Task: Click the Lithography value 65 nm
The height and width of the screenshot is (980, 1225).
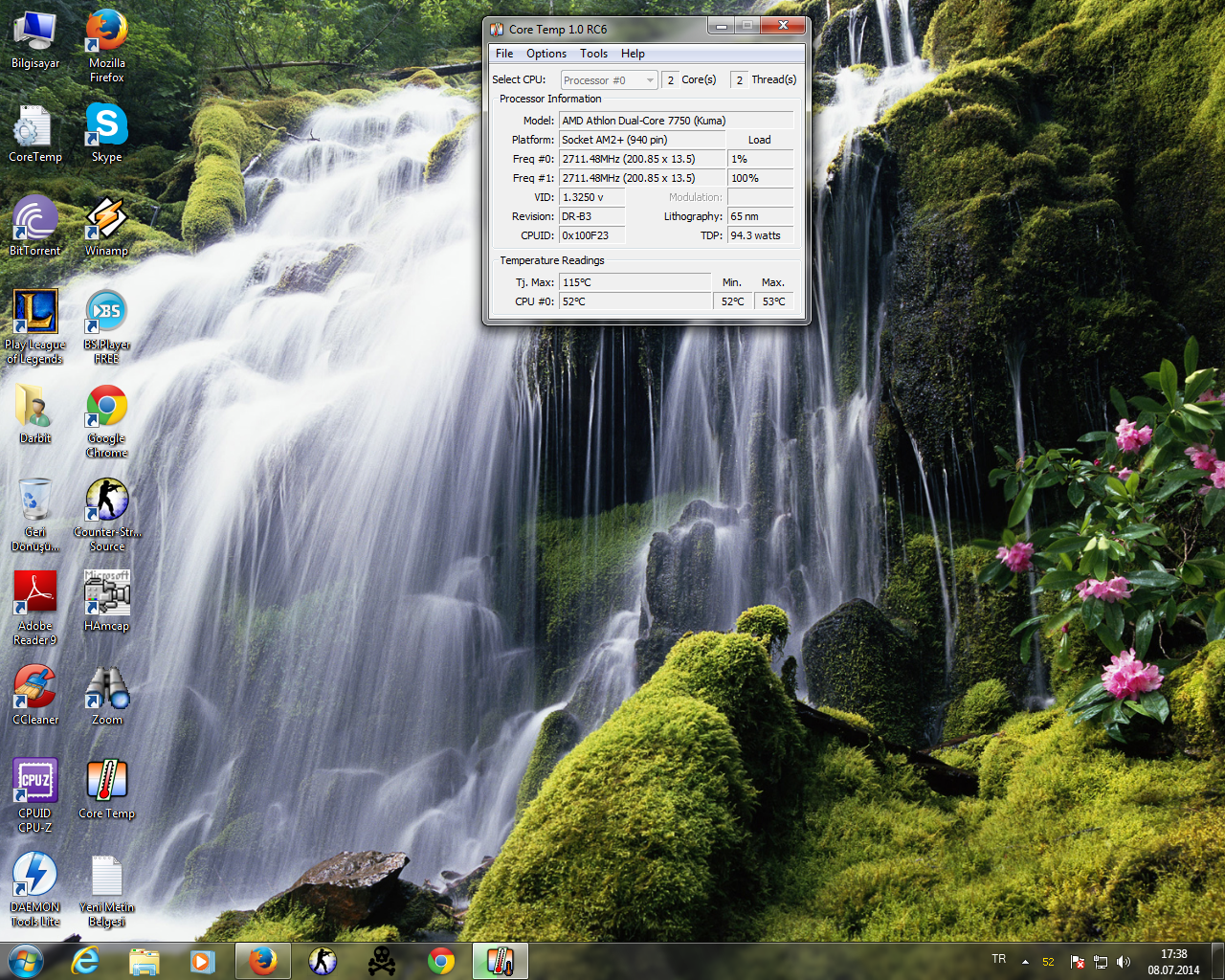Action: (761, 216)
